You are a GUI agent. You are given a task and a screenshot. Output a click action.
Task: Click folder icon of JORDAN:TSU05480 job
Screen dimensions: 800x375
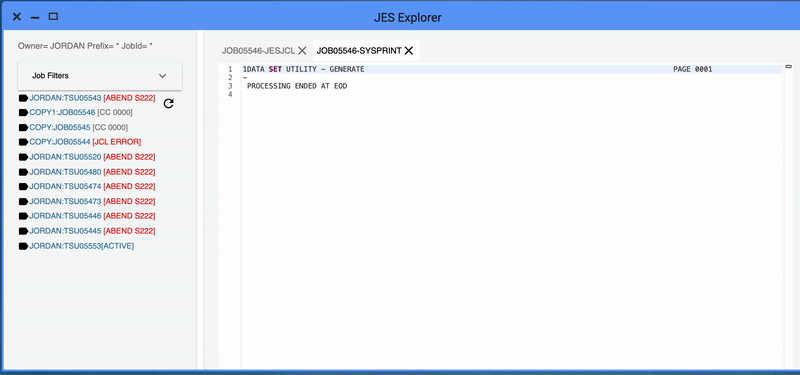click(23, 172)
